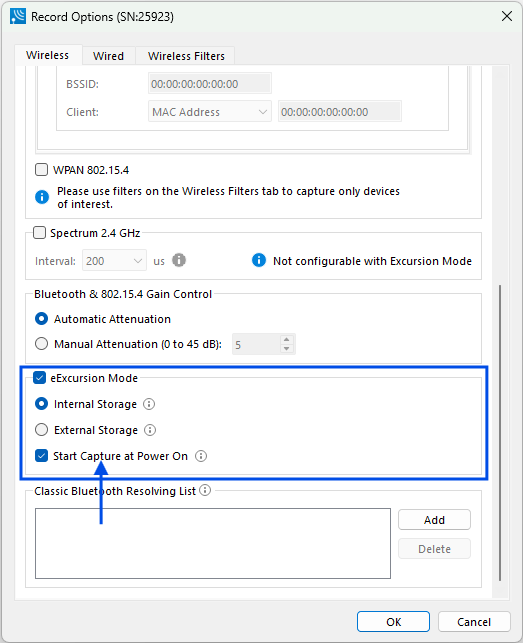Click the manual attenuation value field
The image size is (523, 643).
(x=257, y=344)
